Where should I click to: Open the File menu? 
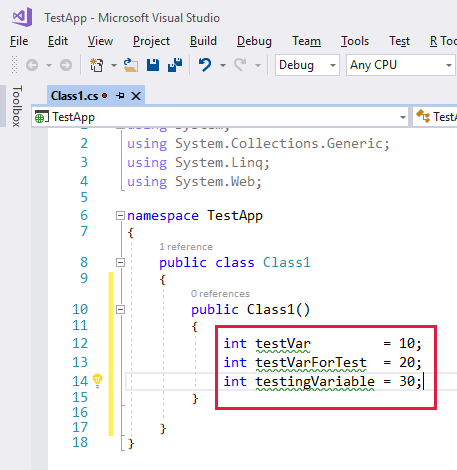[19, 41]
